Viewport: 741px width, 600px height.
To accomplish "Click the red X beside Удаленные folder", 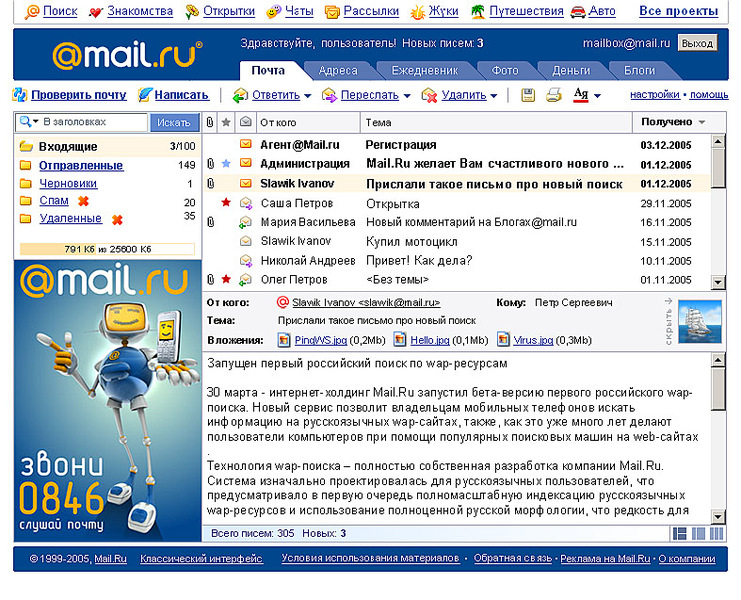I will pyautogui.click(x=117, y=218).
